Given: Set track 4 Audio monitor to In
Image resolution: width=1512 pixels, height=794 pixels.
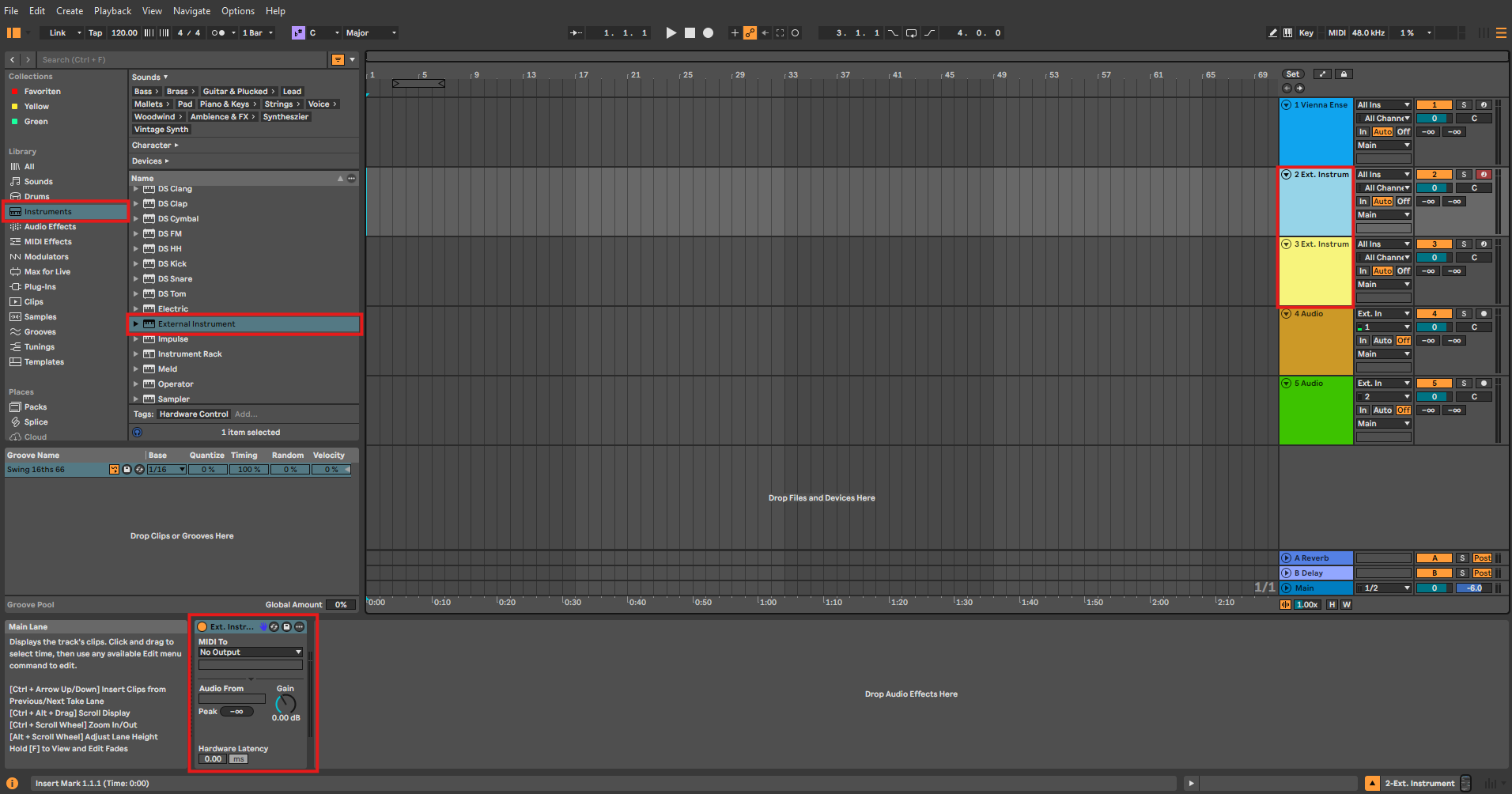Looking at the screenshot, I should click(1363, 341).
